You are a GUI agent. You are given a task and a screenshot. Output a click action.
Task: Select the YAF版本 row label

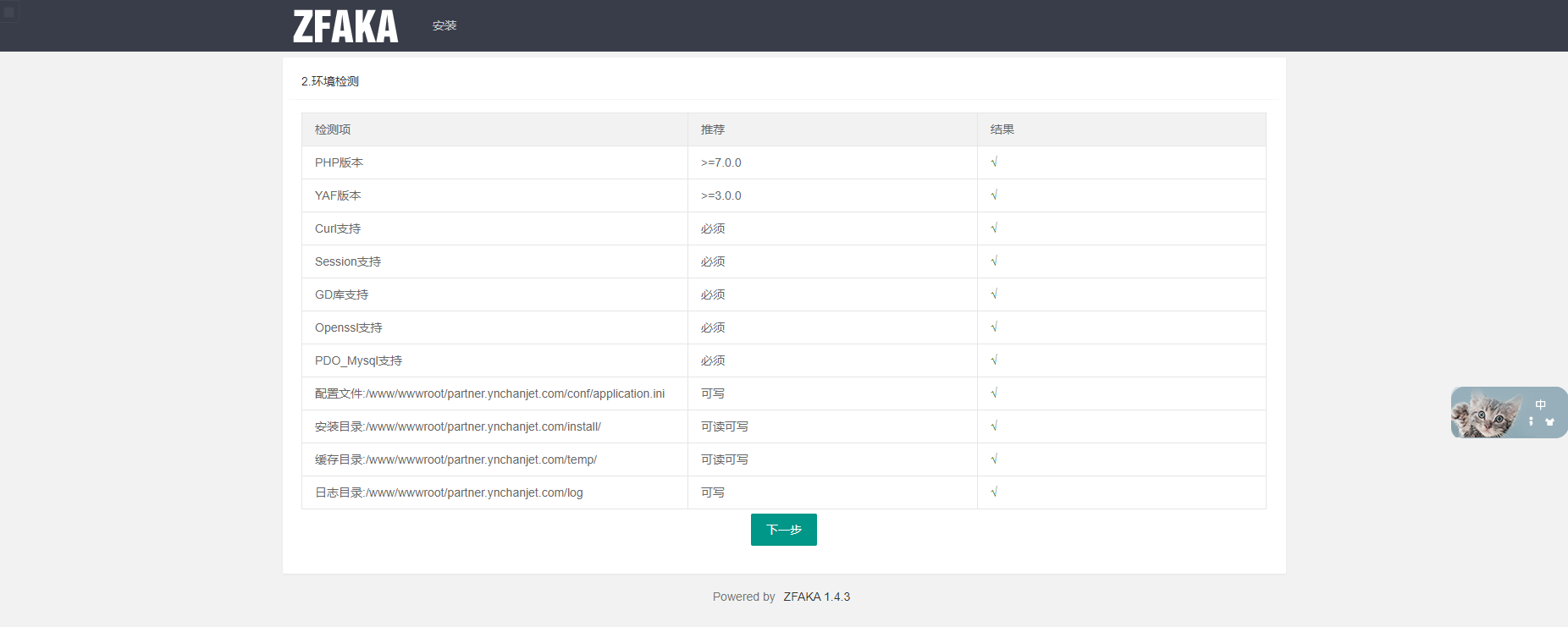(x=338, y=195)
